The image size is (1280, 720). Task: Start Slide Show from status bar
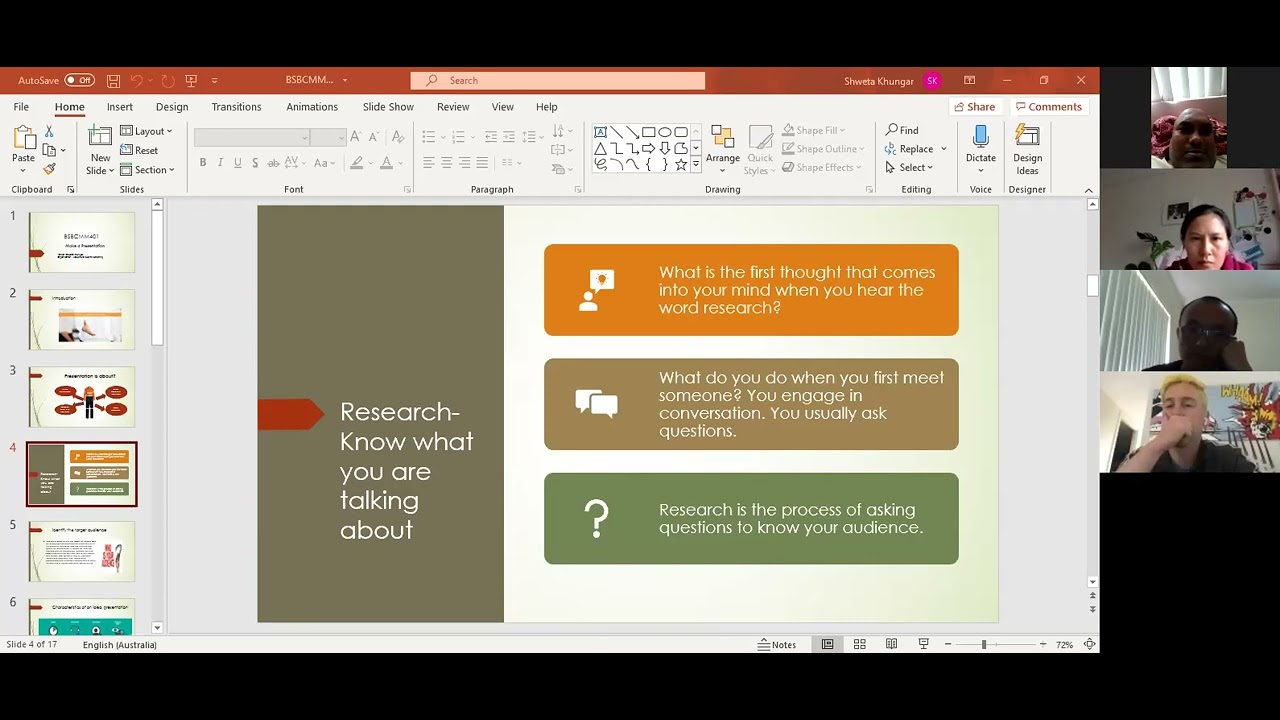(923, 645)
